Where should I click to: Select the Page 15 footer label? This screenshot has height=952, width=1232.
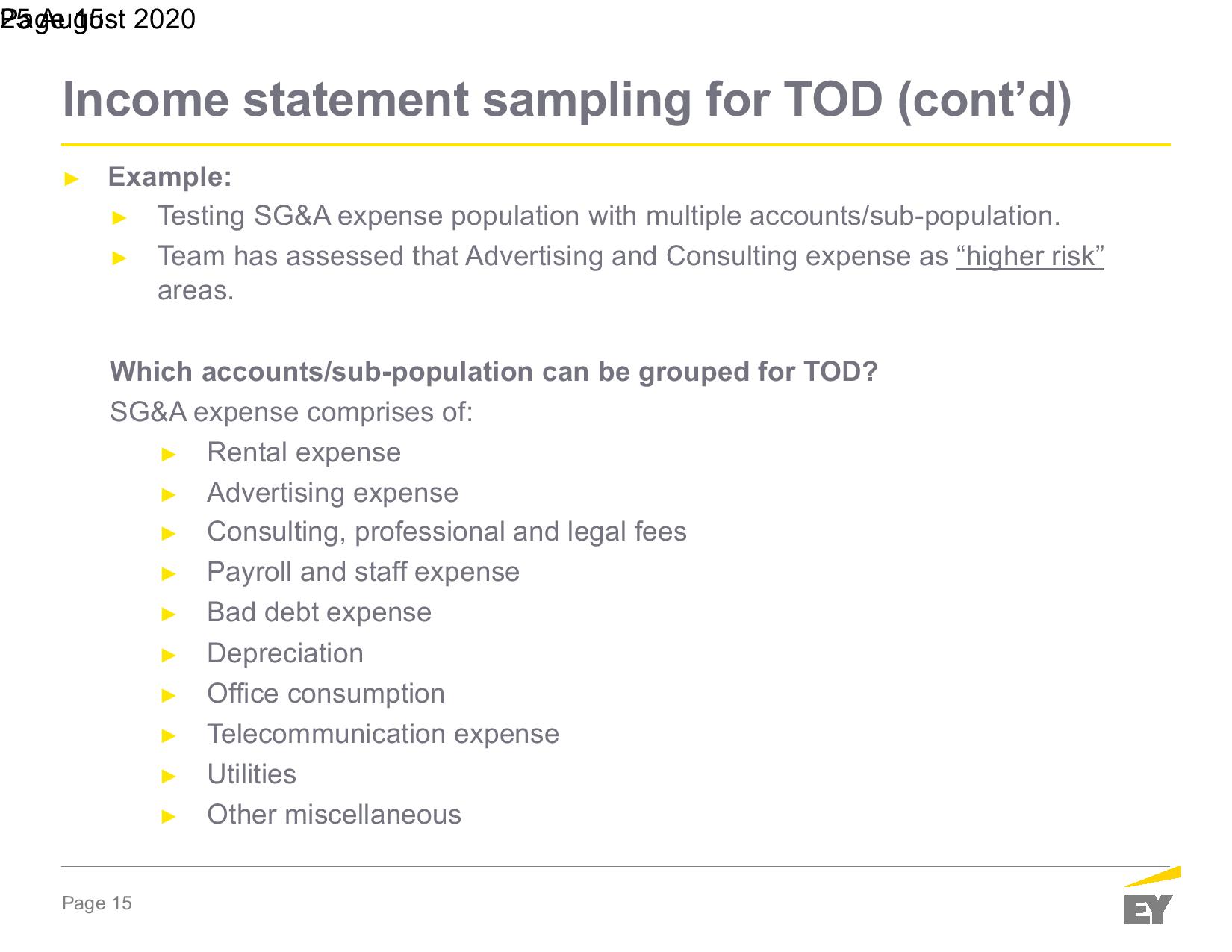tap(97, 903)
